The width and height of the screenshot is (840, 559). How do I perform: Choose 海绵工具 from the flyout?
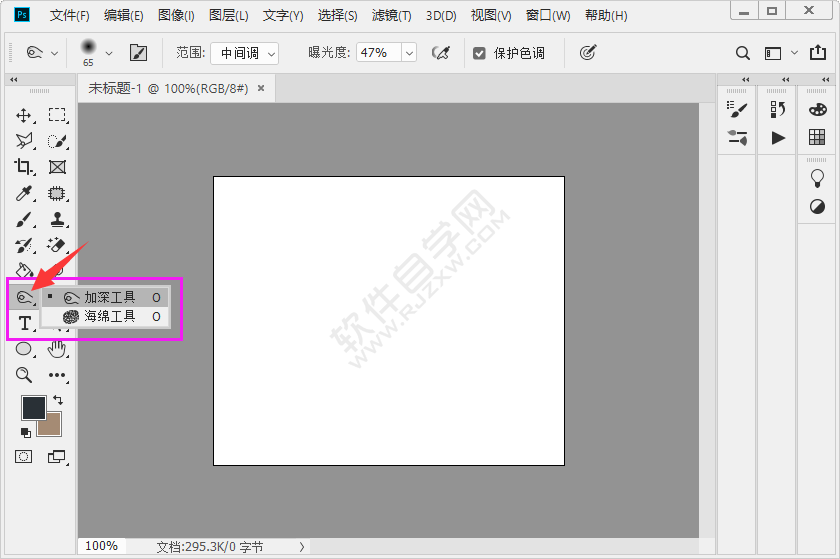pyautogui.click(x=106, y=316)
